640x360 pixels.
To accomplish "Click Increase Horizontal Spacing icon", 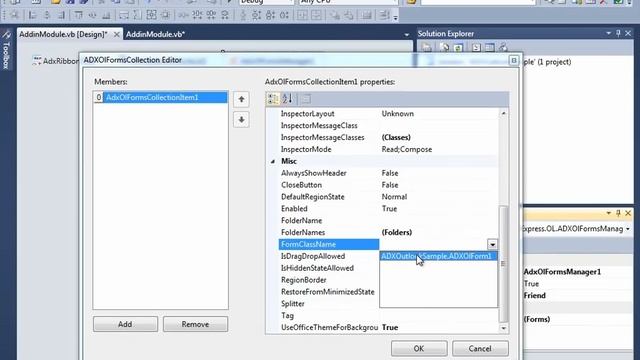I will click(197, 15).
